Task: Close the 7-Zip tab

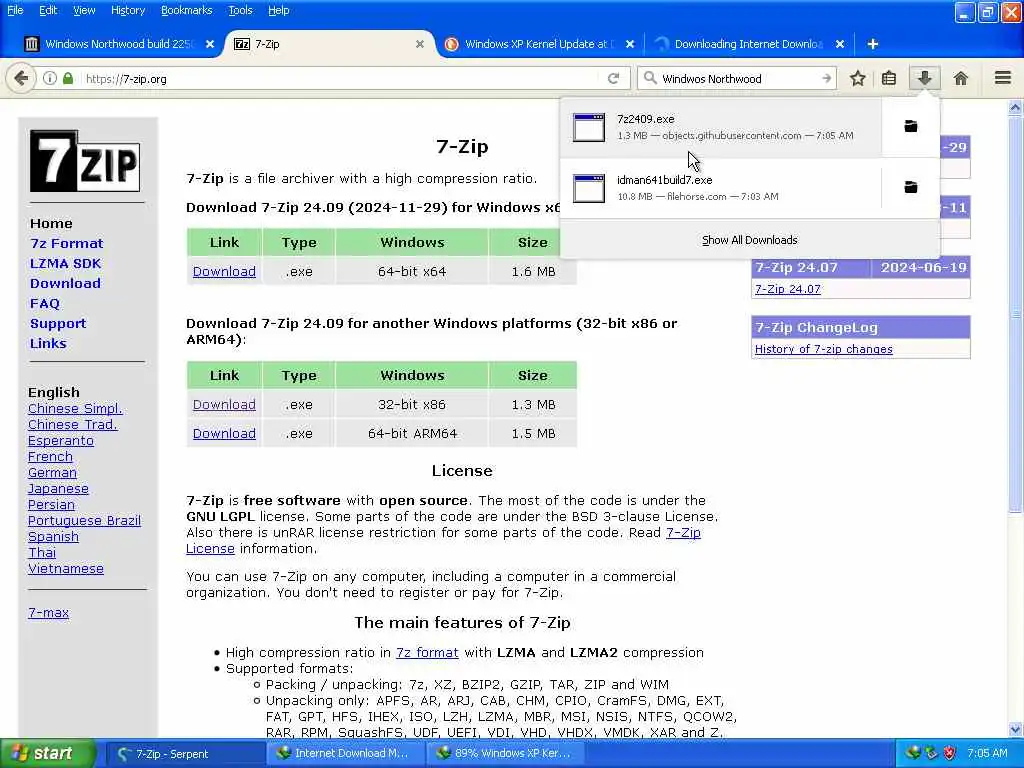Action: point(420,44)
